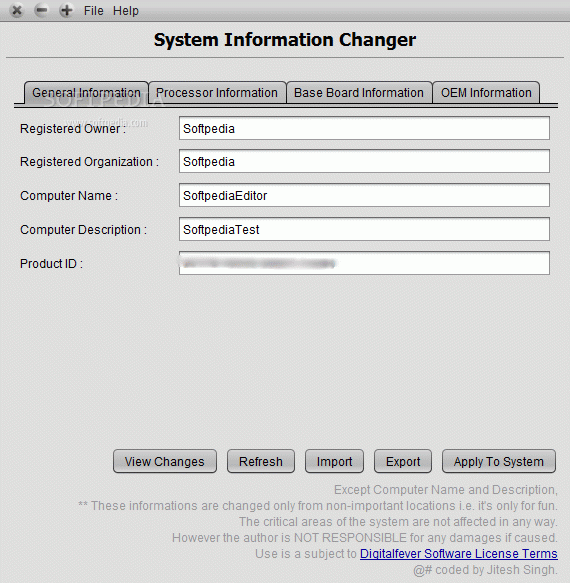This screenshot has width=570, height=583.
Task: Apply To System button
Action: (499, 461)
